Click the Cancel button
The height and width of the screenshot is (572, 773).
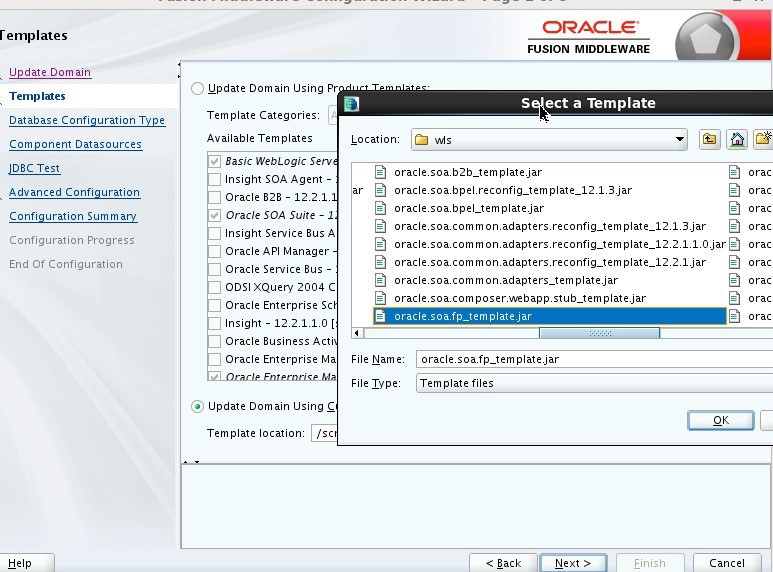tap(727, 563)
